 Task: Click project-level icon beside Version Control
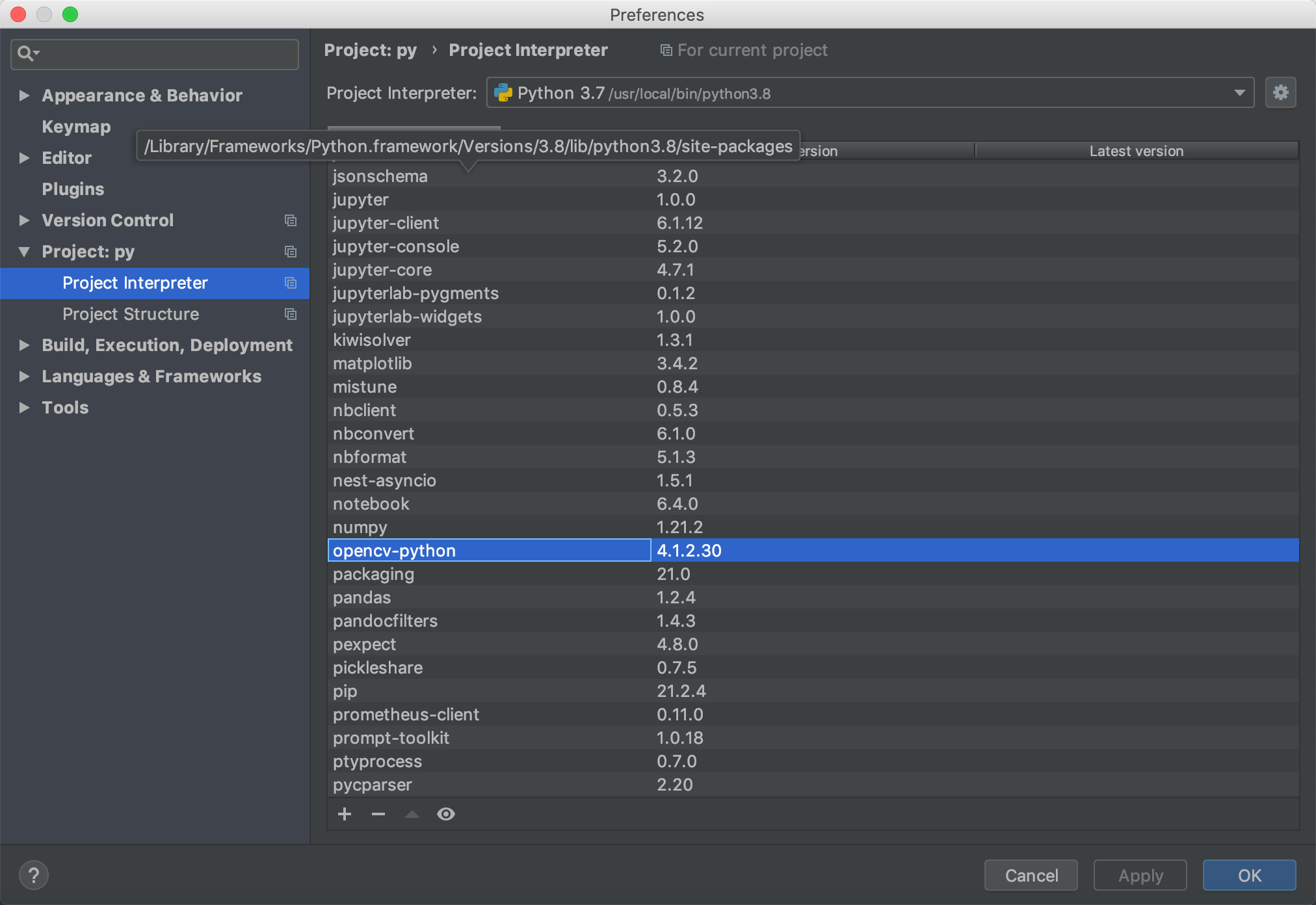(x=291, y=220)
